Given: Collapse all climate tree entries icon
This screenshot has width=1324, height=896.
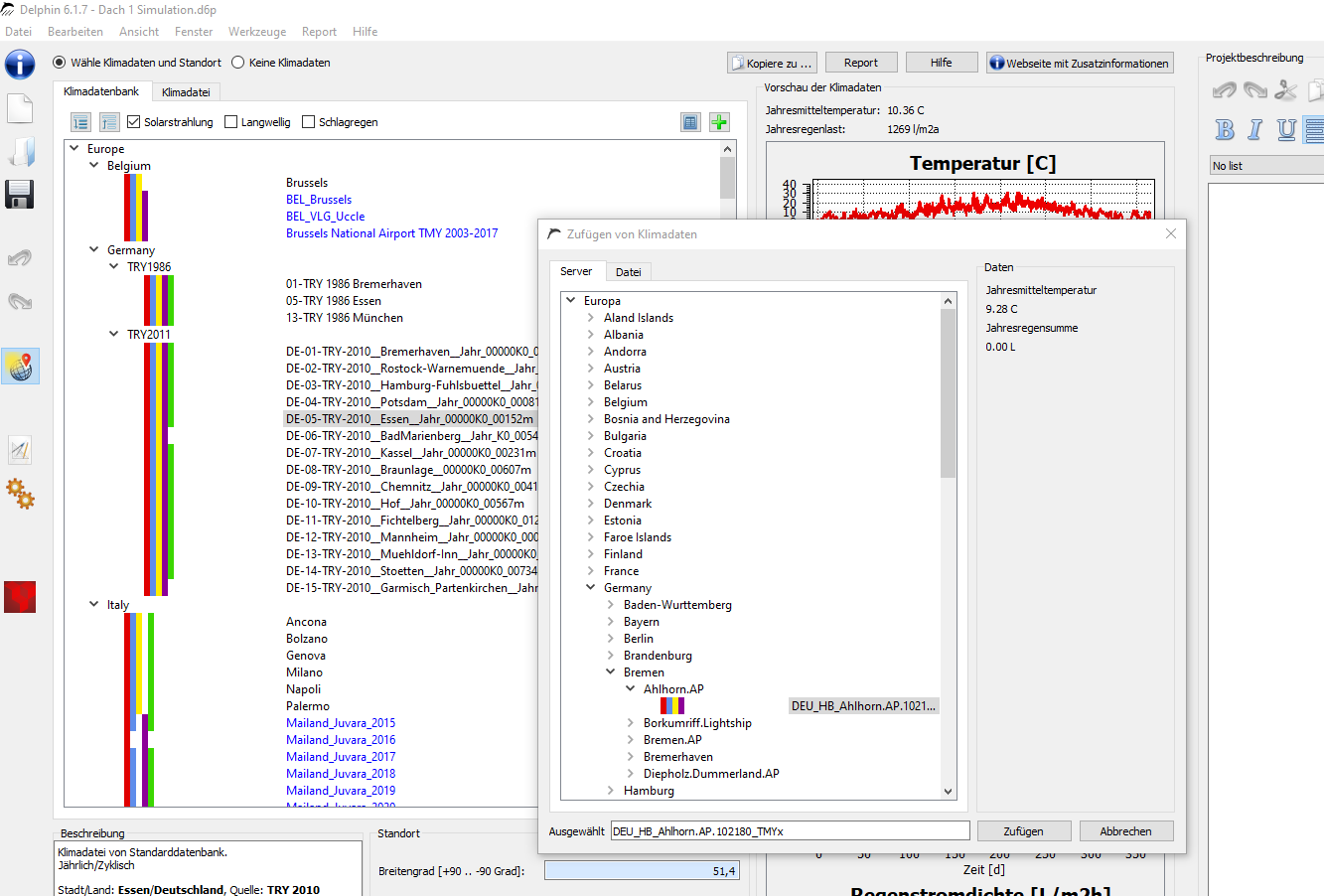Looking at the screenshot, I should click(x=109, y=122).
